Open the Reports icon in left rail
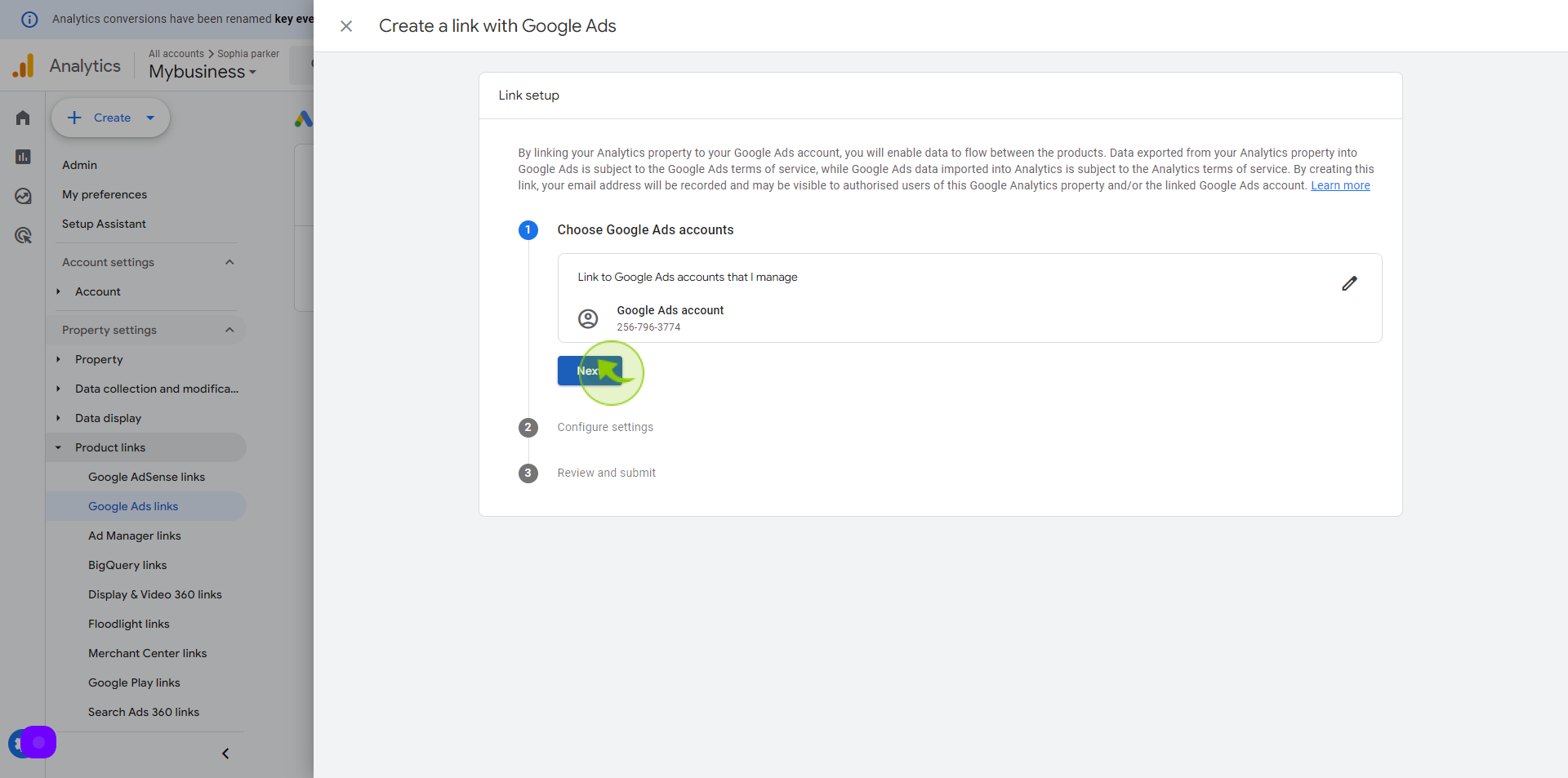Screen dimensions: 1568x778 (x=23, y=157)
